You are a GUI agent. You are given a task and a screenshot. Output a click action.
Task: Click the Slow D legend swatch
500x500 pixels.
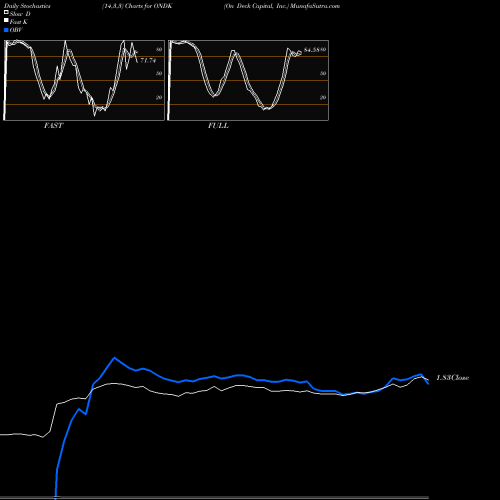(x=6, y=13)
